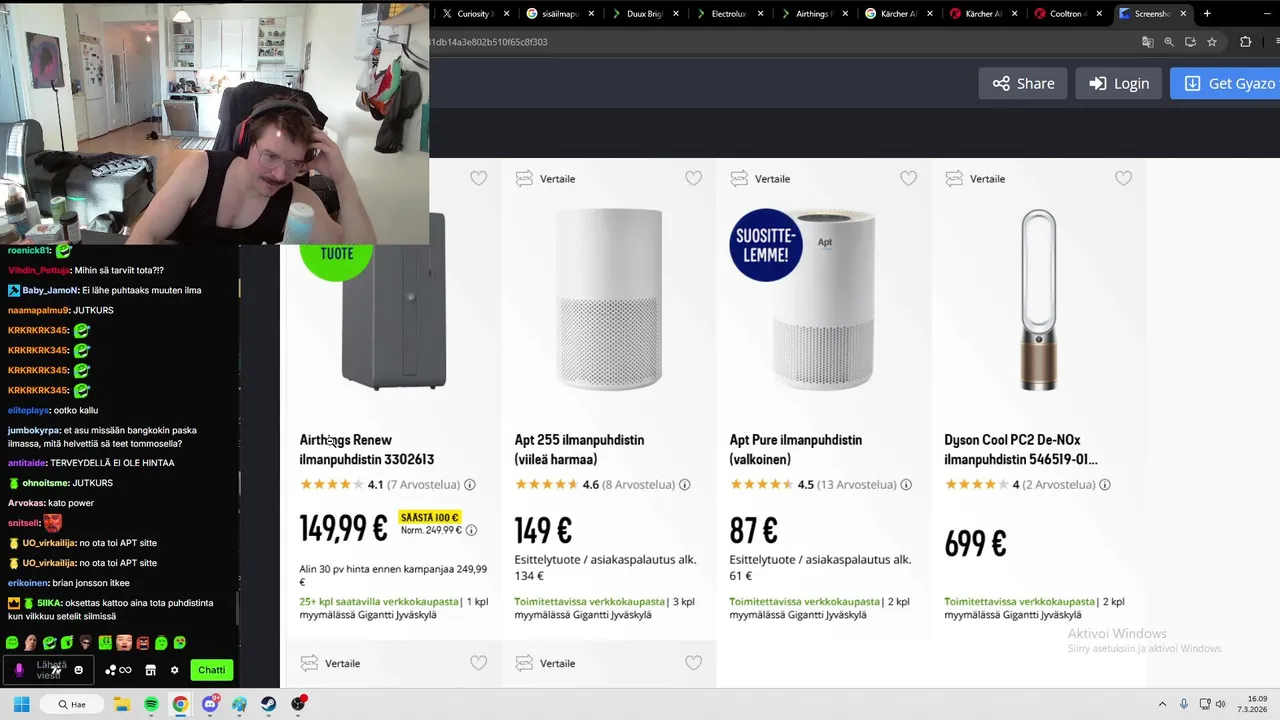Screen dimensions: 1280x720
Task: Click the Gyazo Login button
Action: click(x=1119, y=83)
